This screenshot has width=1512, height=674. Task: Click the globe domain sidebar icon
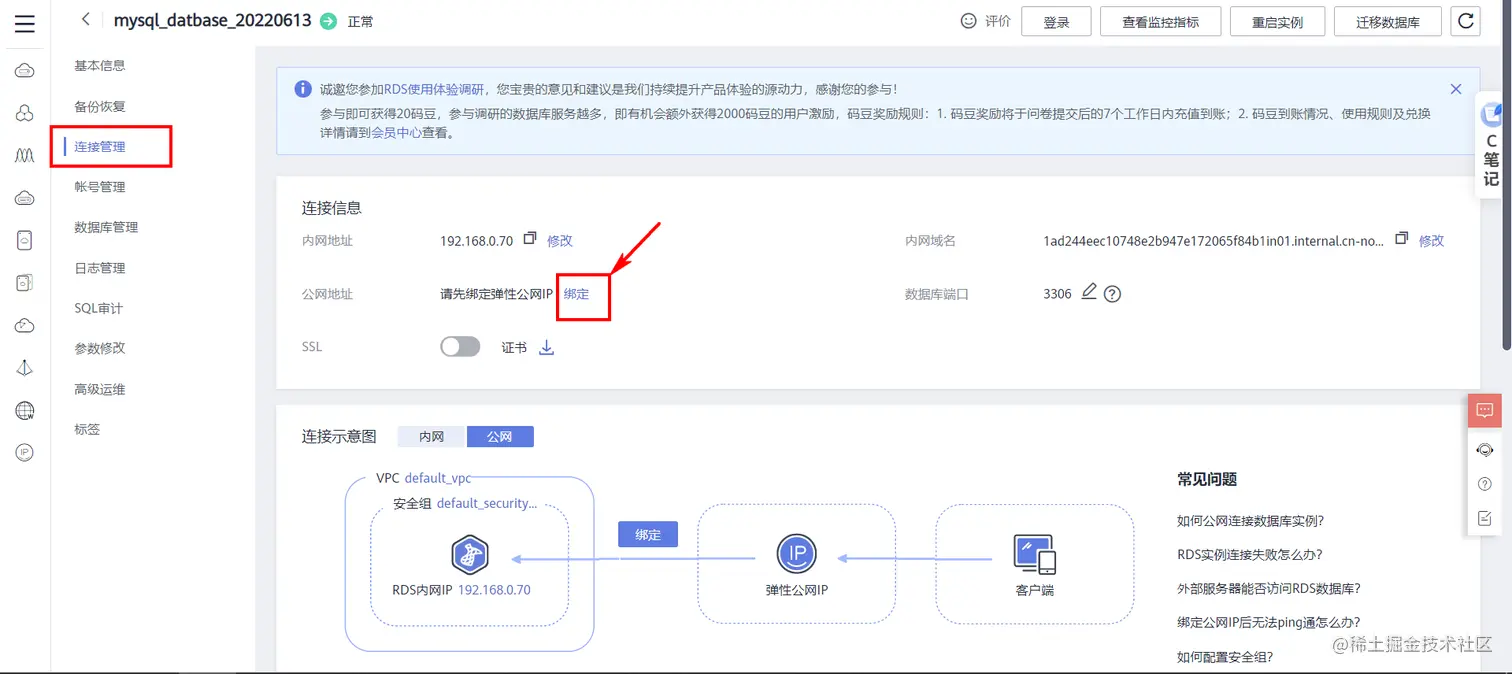tap(25, 410)
